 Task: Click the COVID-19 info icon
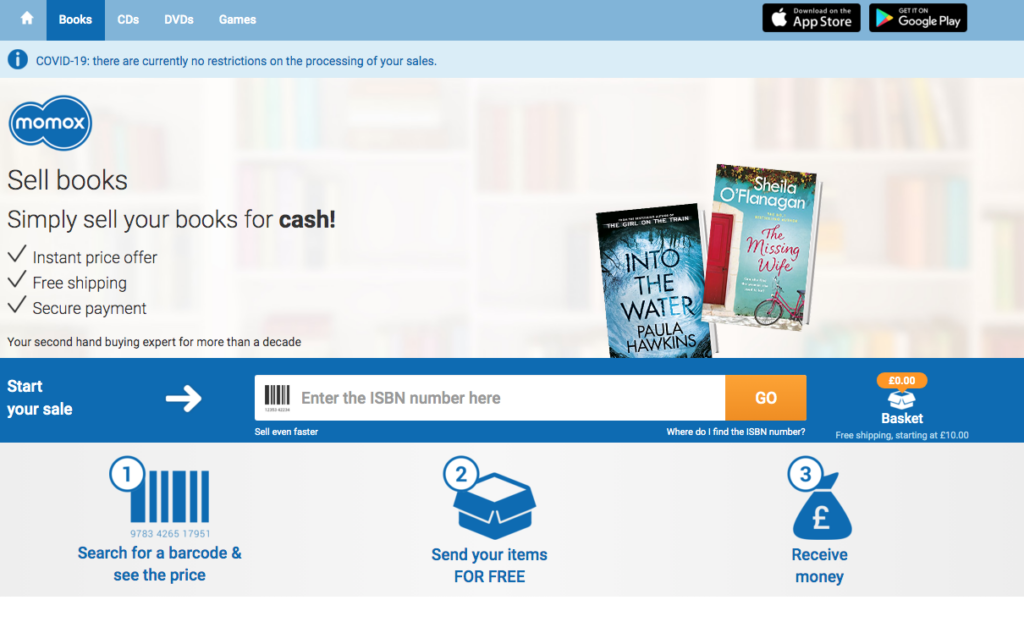18,59
